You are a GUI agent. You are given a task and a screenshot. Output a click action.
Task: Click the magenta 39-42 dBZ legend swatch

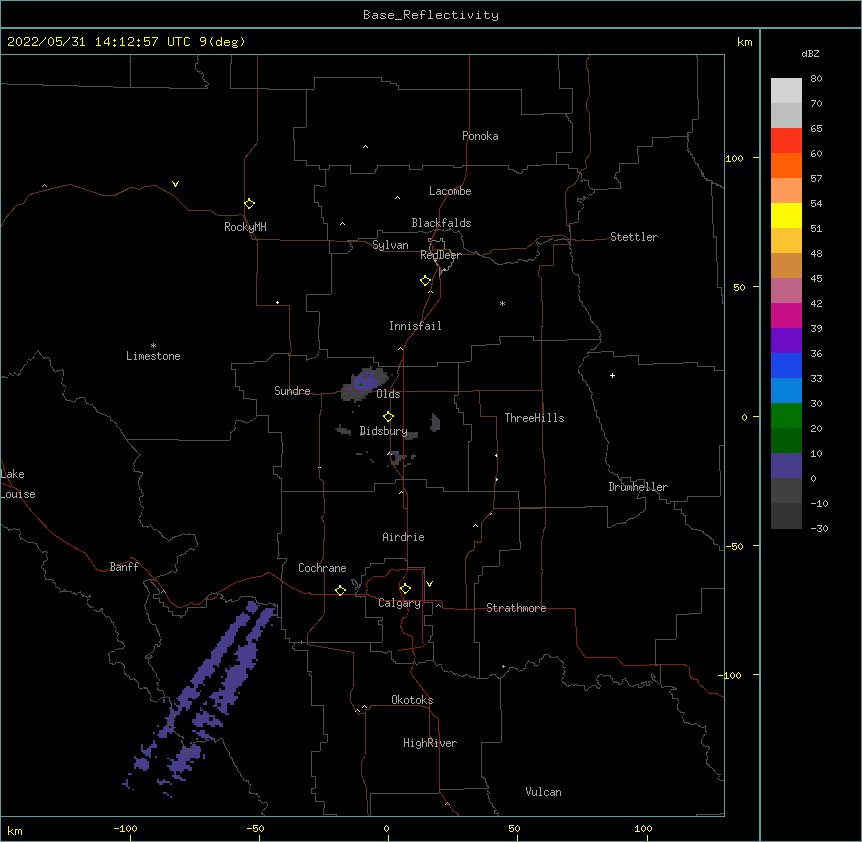pyautogui.click(x=786, y=316)
